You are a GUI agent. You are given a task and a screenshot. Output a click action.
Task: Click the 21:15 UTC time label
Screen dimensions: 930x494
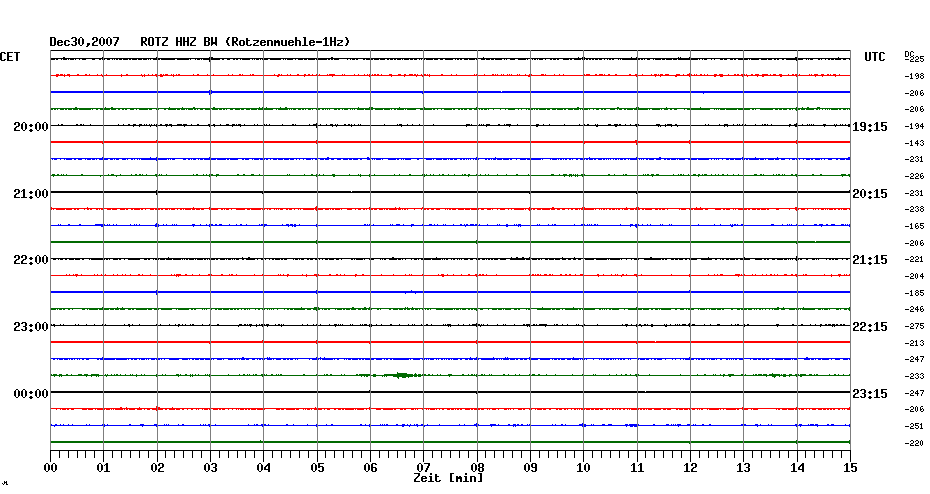870,260
